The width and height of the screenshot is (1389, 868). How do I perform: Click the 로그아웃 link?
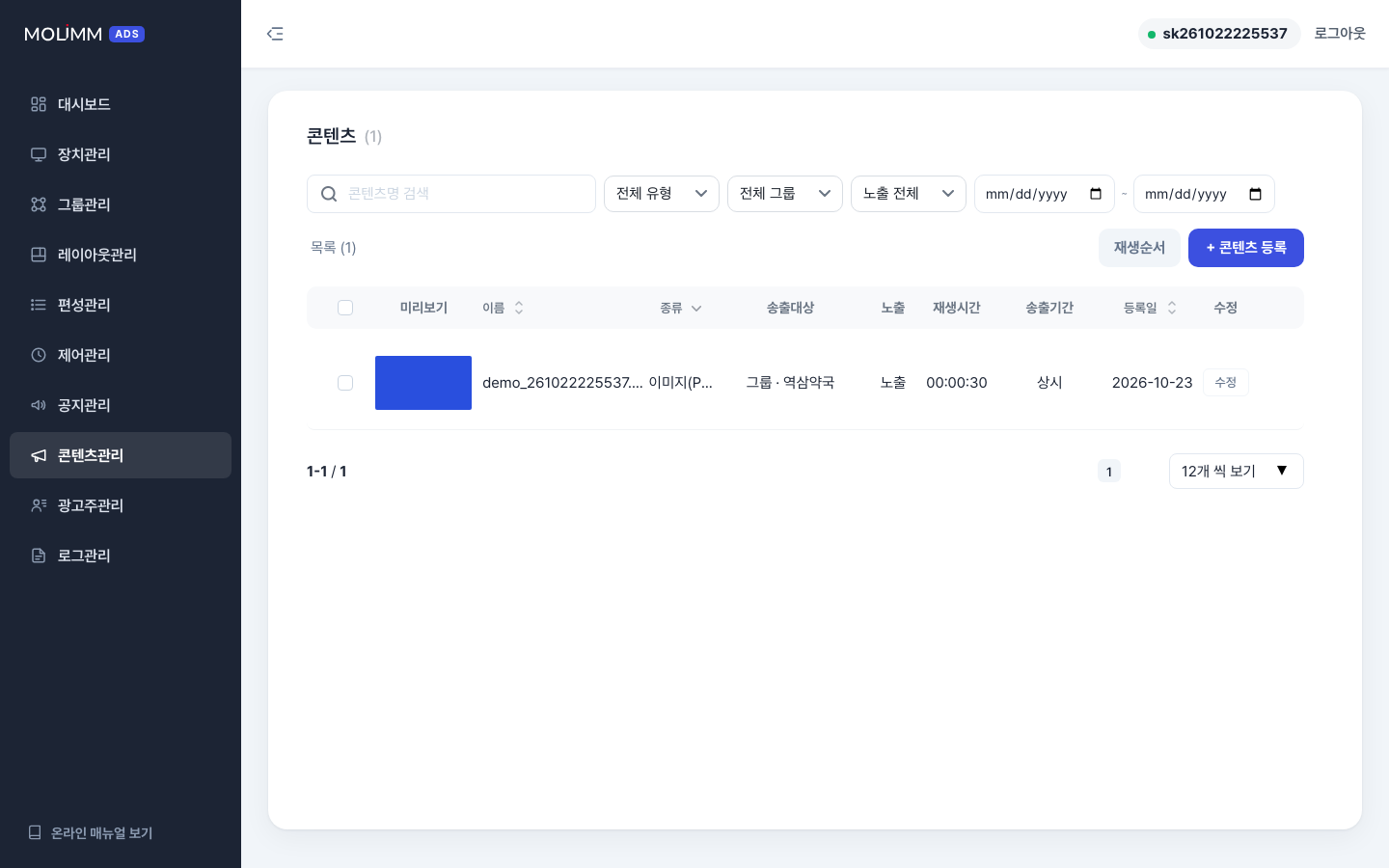pyautogui.click(x=1340, y=34)
